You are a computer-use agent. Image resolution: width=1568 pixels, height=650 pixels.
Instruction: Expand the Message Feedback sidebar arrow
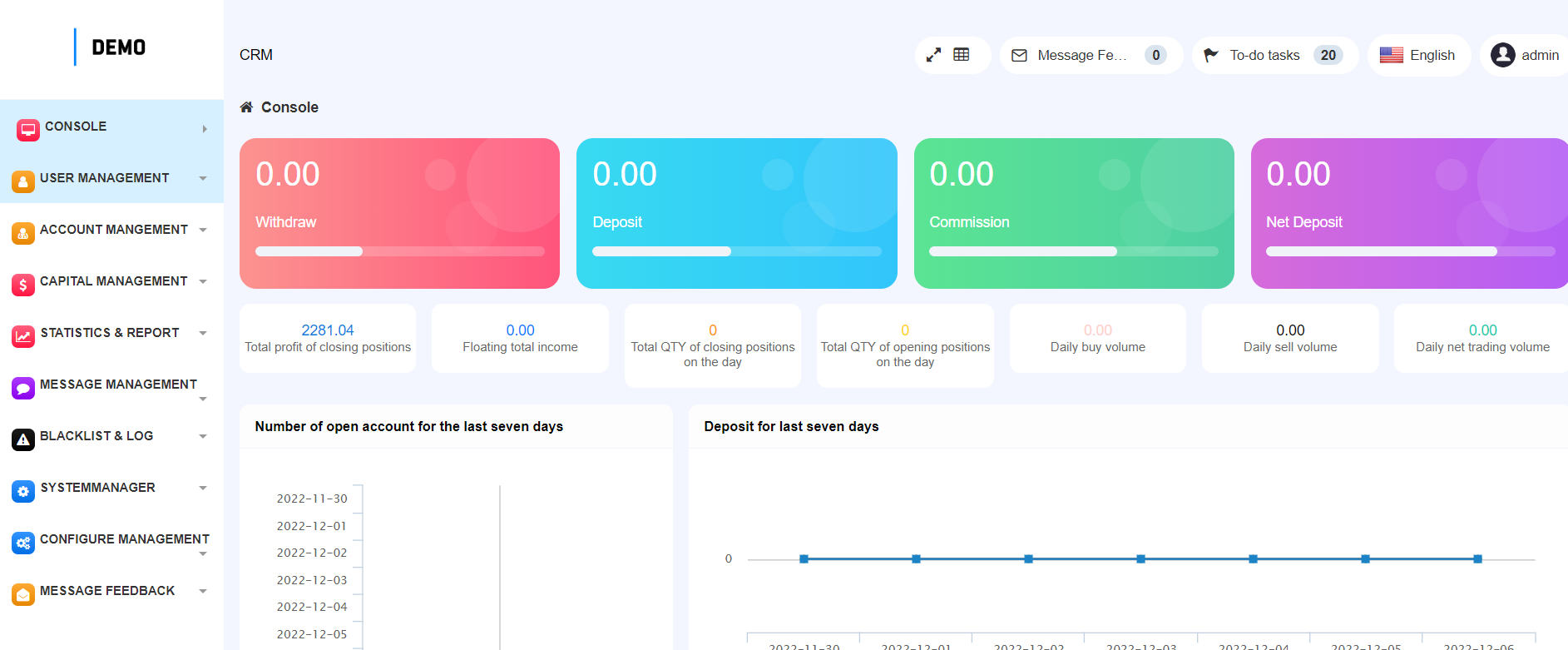[x=203, y=591]
